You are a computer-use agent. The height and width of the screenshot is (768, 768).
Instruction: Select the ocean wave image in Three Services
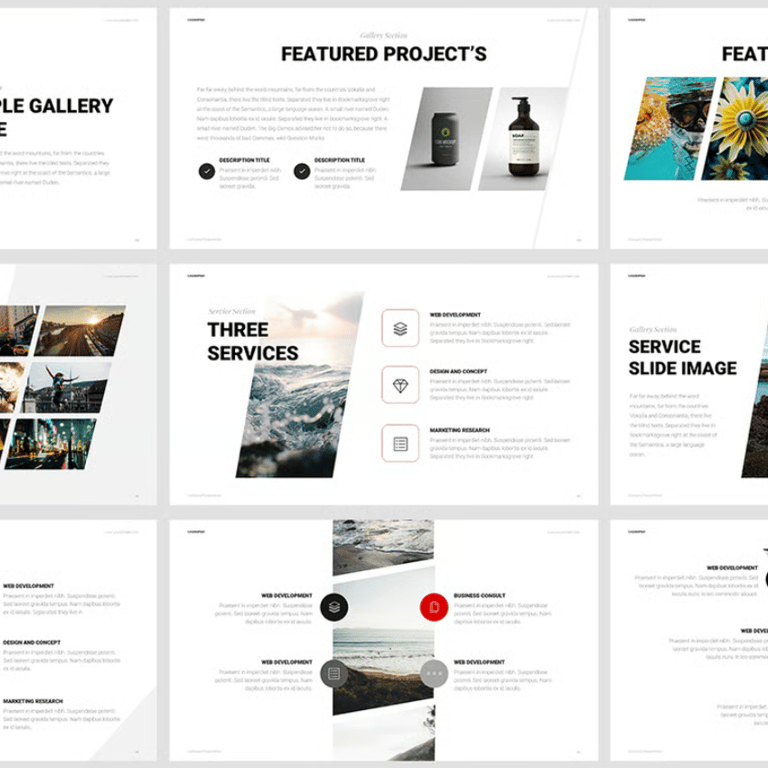pyautogui.click(x=300, y=385)
